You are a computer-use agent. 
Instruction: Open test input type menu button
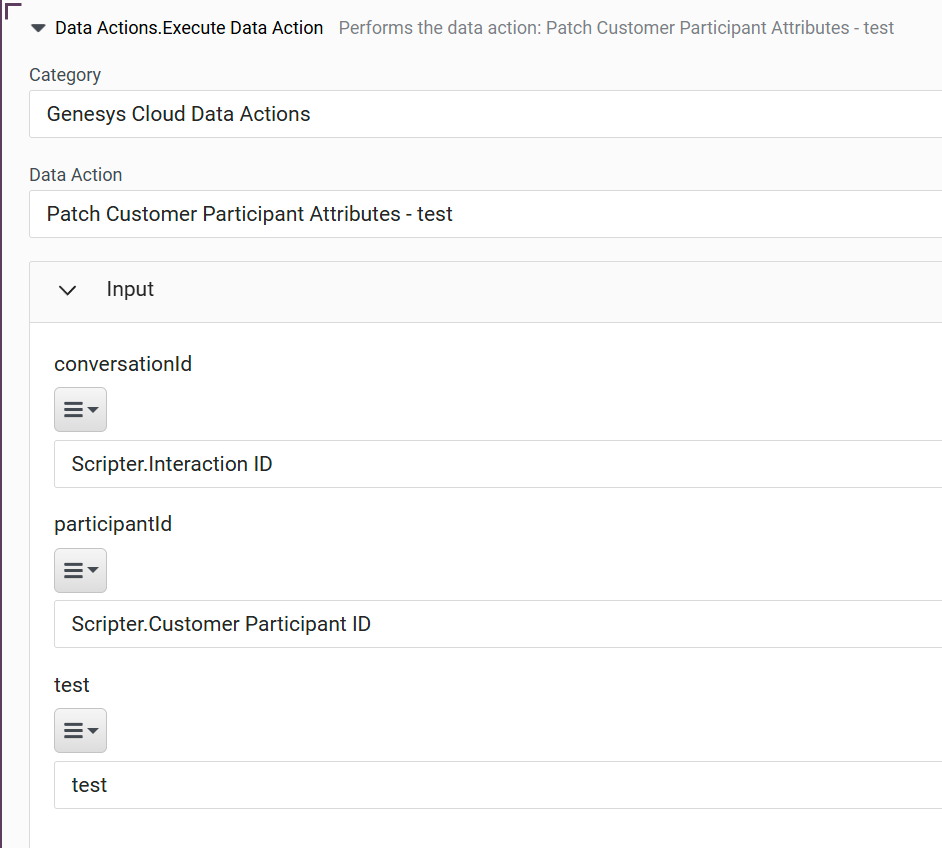click(81, 730)
